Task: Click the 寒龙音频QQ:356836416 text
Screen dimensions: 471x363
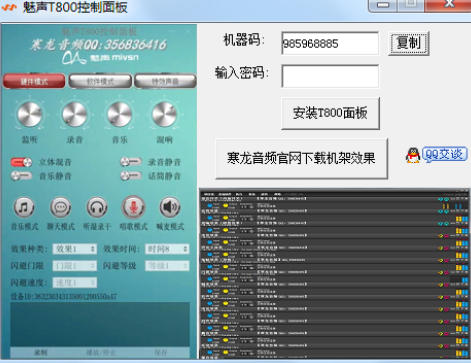Action: pyautogui.click(x=98, y=44)
